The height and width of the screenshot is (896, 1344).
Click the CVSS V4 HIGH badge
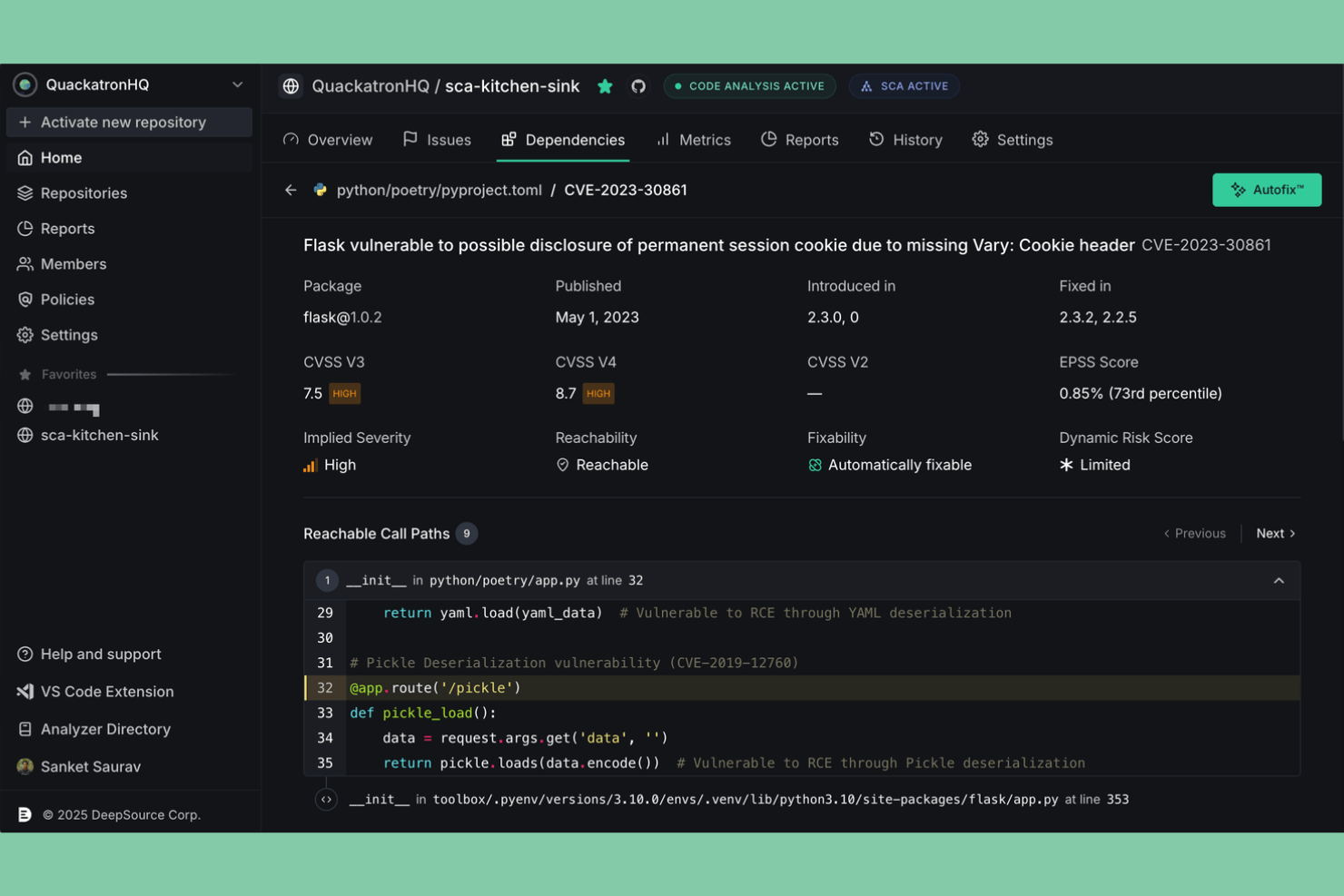[x=598, y=393]
